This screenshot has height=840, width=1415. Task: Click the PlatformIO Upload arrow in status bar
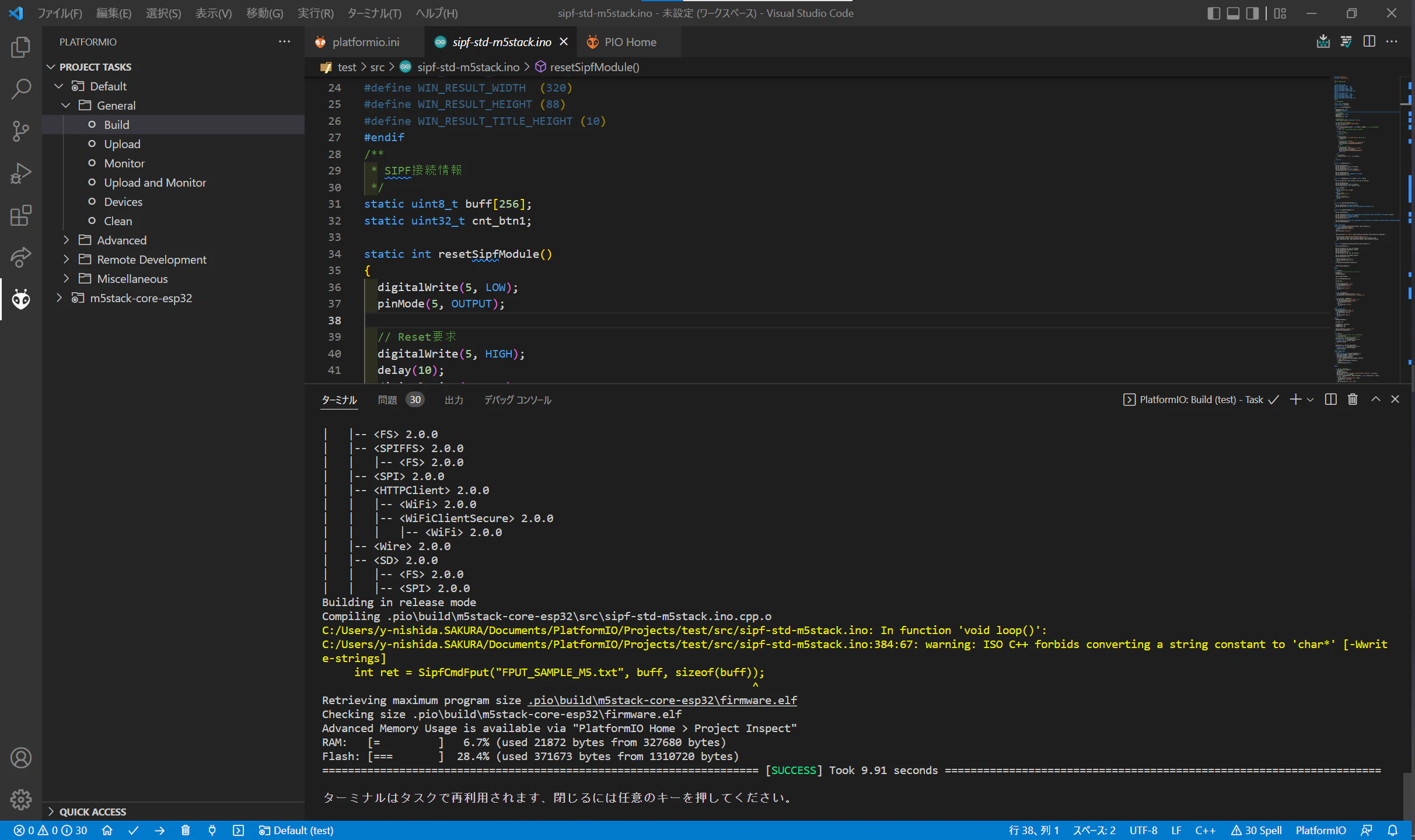(159, 830)
